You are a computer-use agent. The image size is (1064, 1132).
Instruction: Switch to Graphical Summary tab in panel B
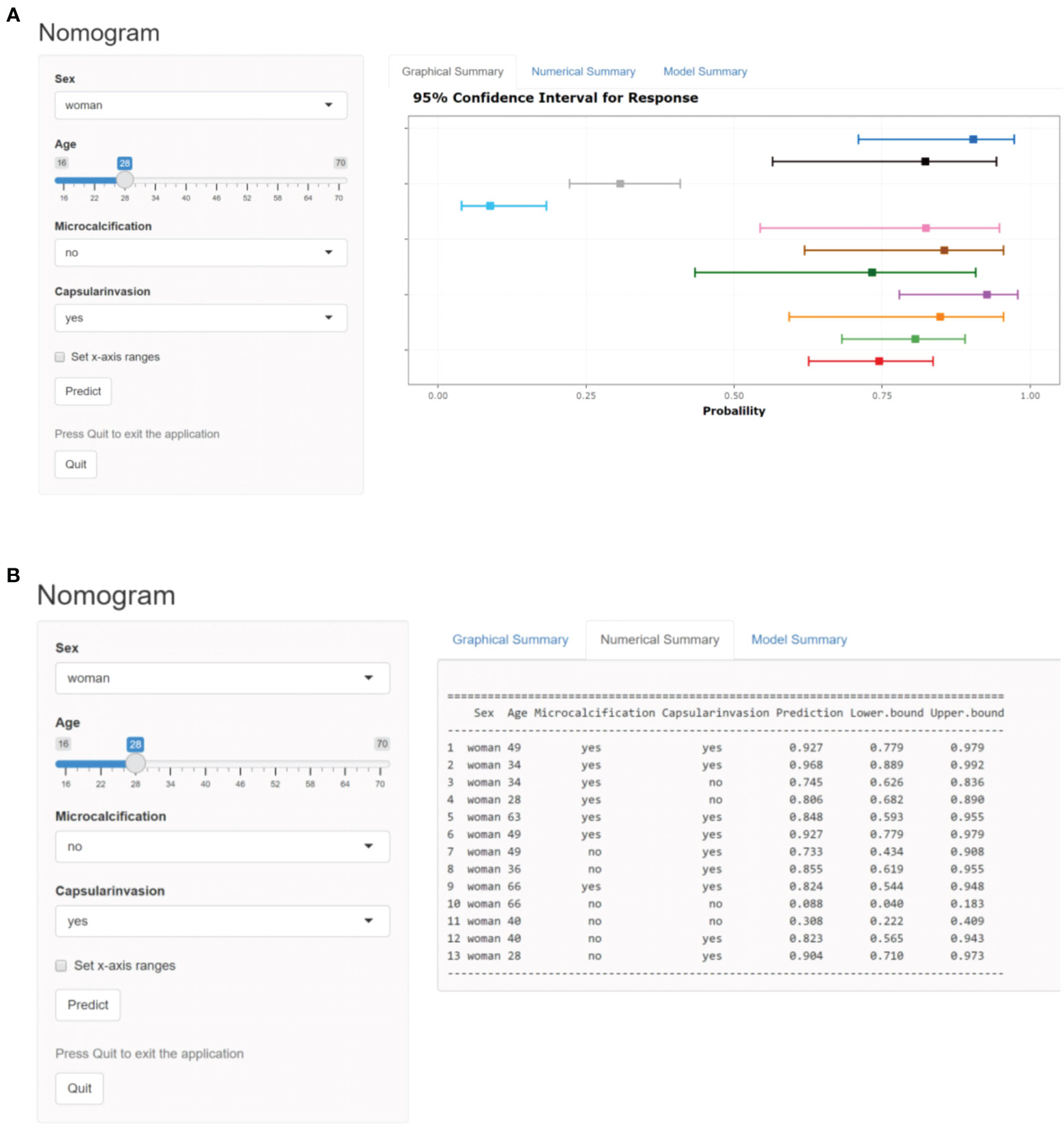coord(511,640)
